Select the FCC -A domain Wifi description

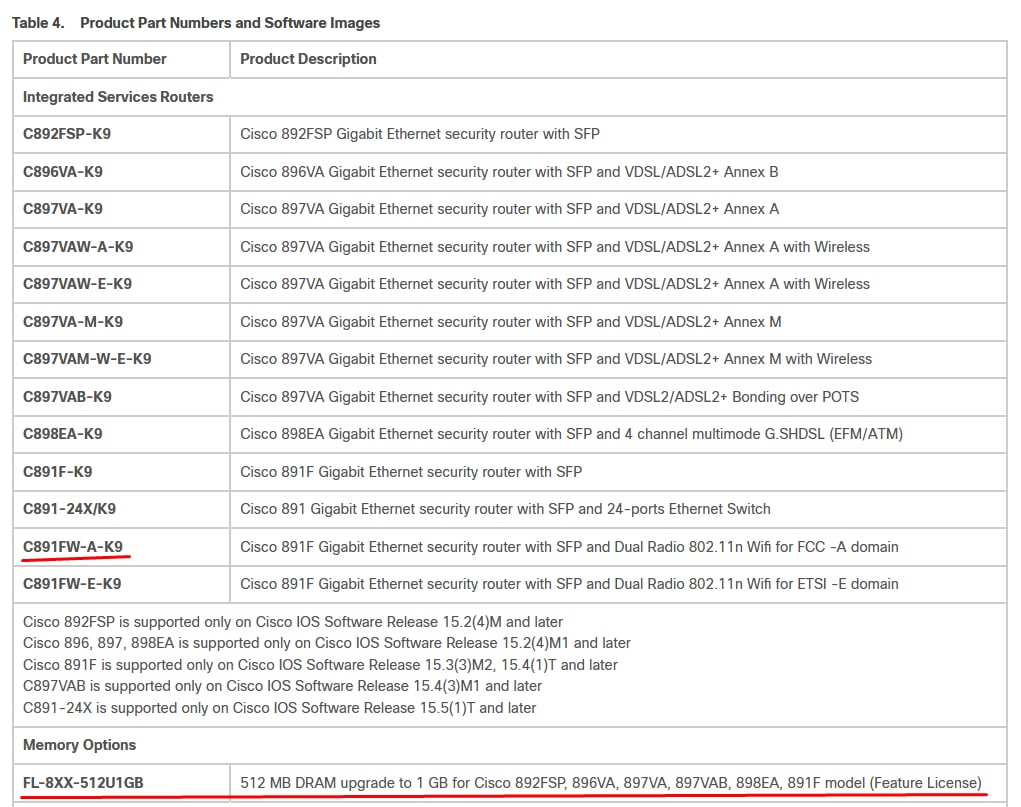pyautogui.click(x=569, y=546)
